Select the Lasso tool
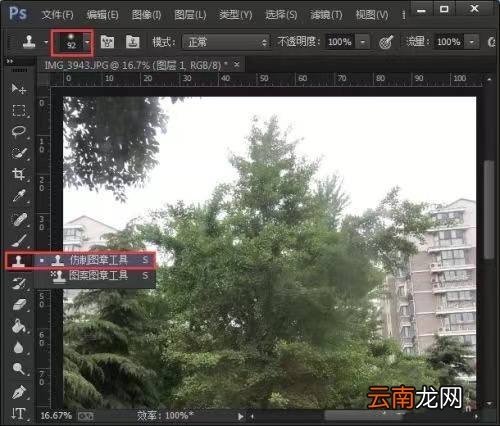Screen dimensions: 500x426 tap(18, 132)
